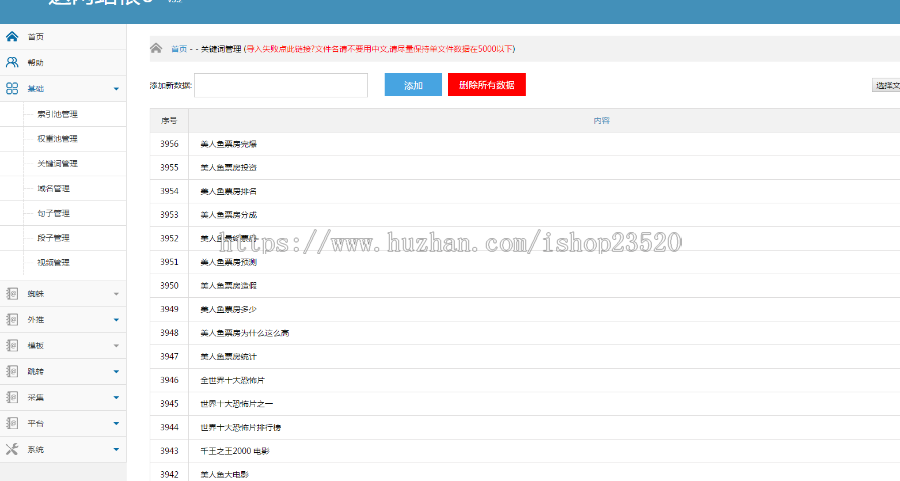The image size is (900, 481).
Task: Click the 首页 breadcrumb link
Action: coord(179,49)
